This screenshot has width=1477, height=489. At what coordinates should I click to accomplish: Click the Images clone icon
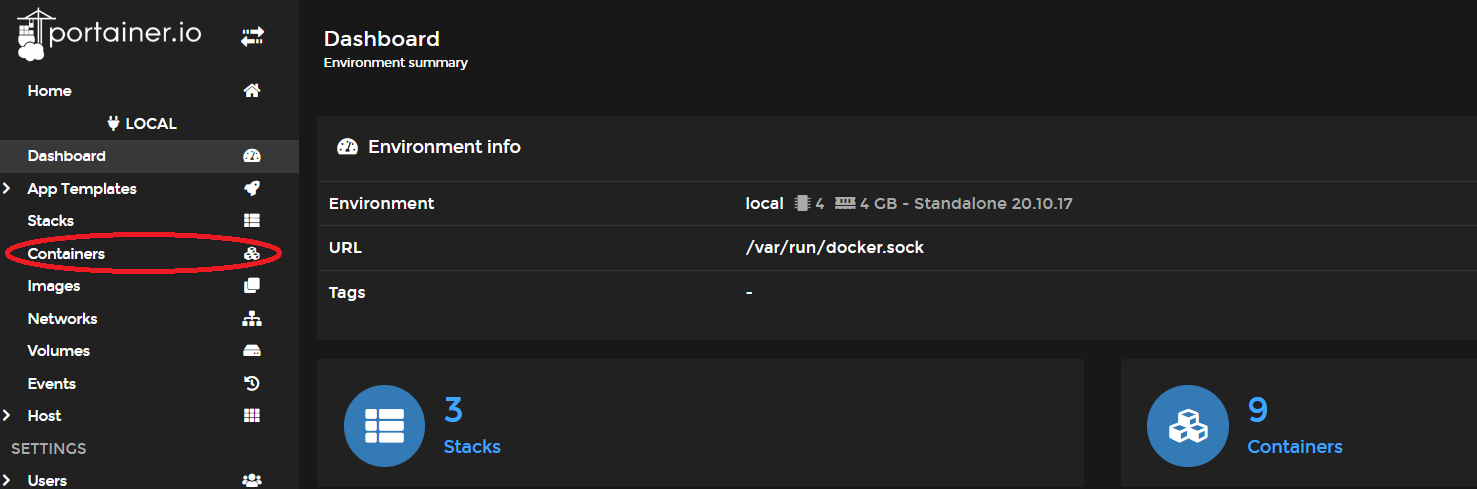[252, 286]
